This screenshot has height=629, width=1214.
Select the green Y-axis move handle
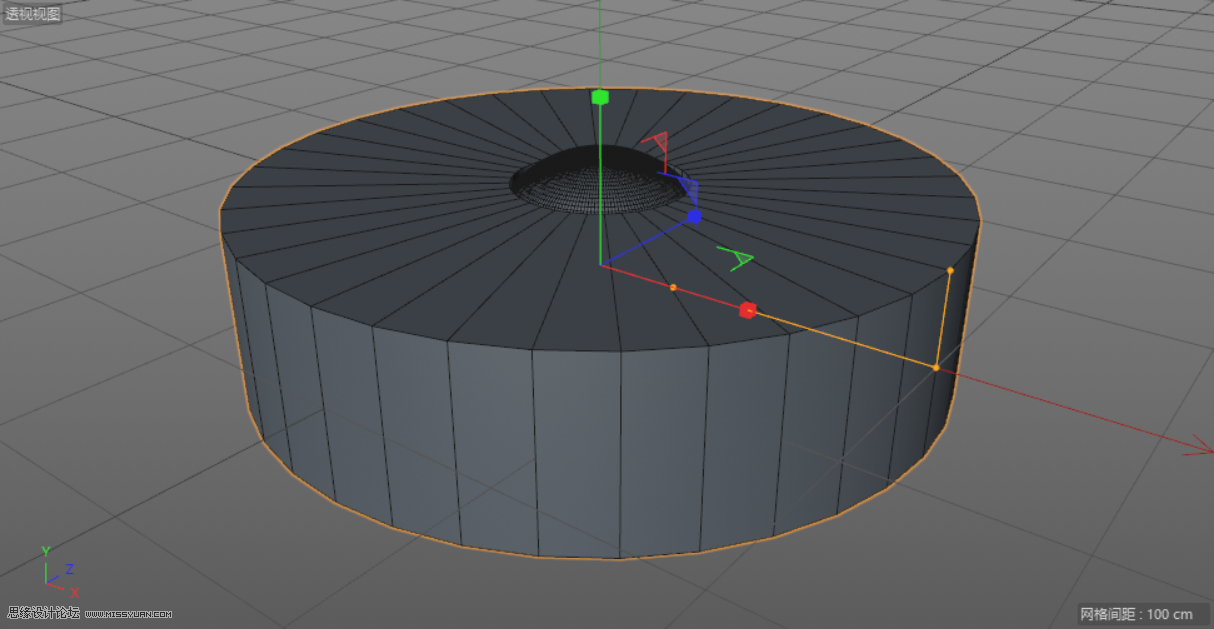pos(600,97)
